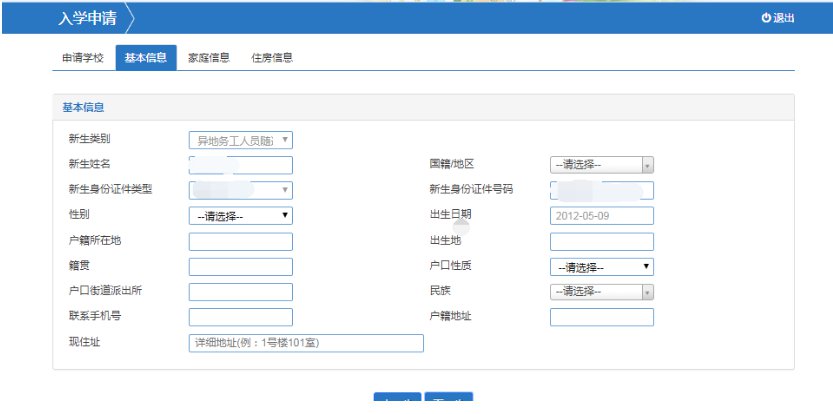
Task: Open the 性别 dropdown
Action: point(240,215)
